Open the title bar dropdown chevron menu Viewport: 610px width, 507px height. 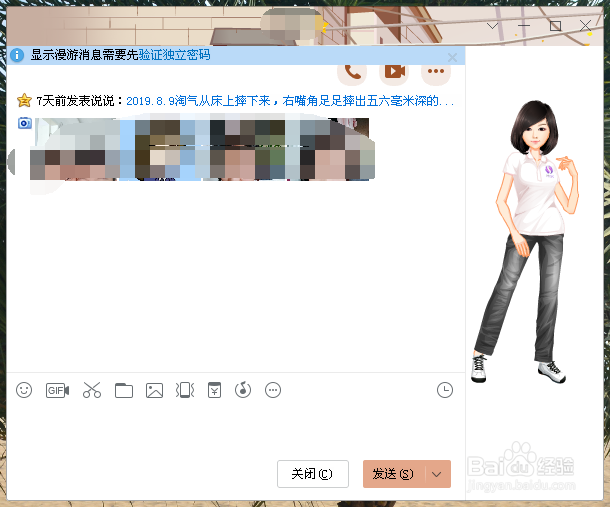tap(493, 26)
